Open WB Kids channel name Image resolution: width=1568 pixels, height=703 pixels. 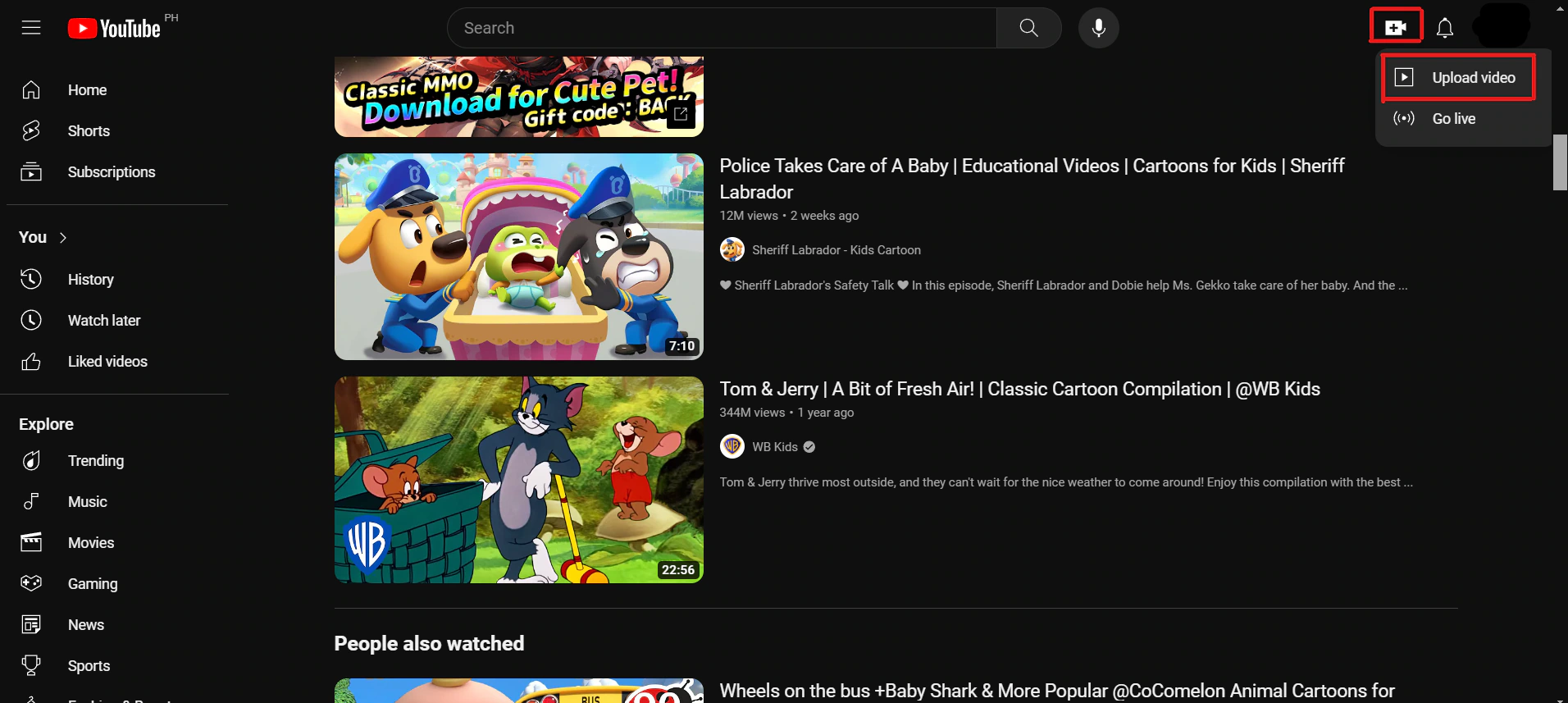point(775,446)
